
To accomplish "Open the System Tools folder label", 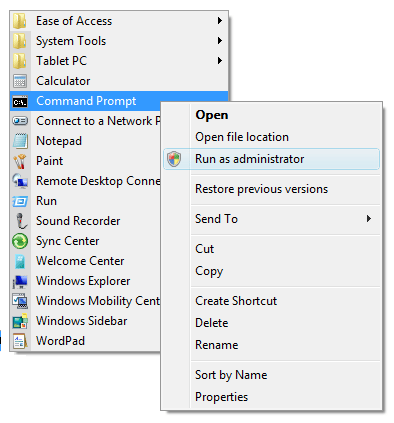I will pos(71,41).
